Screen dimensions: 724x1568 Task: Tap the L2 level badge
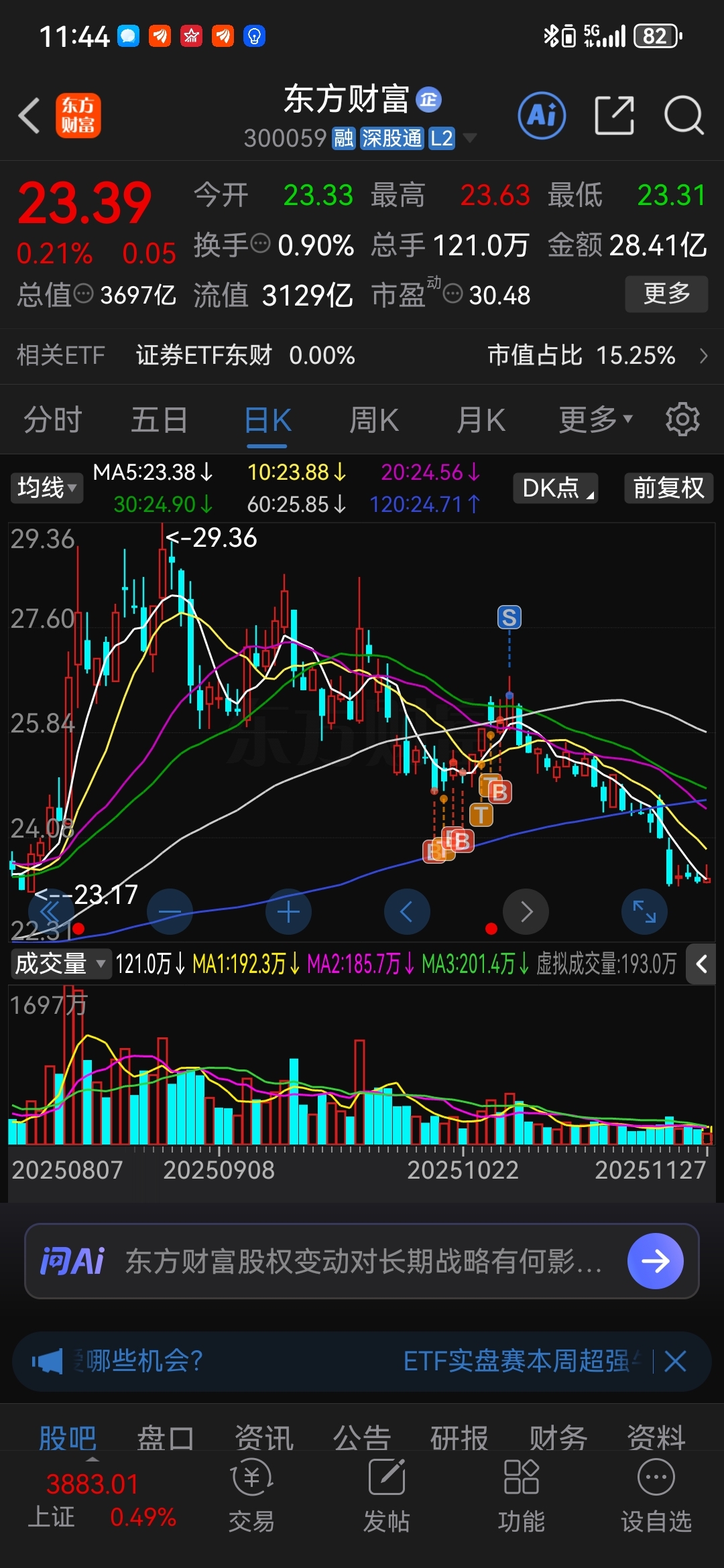click(442, 139)
